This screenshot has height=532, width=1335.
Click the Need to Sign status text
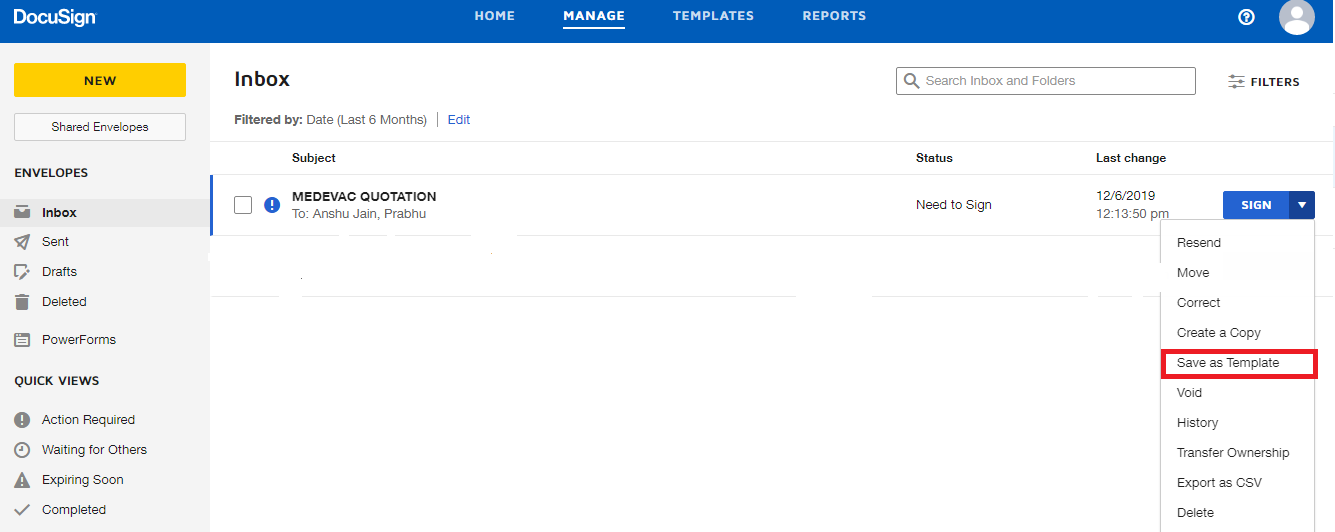(x=954, y=205)
